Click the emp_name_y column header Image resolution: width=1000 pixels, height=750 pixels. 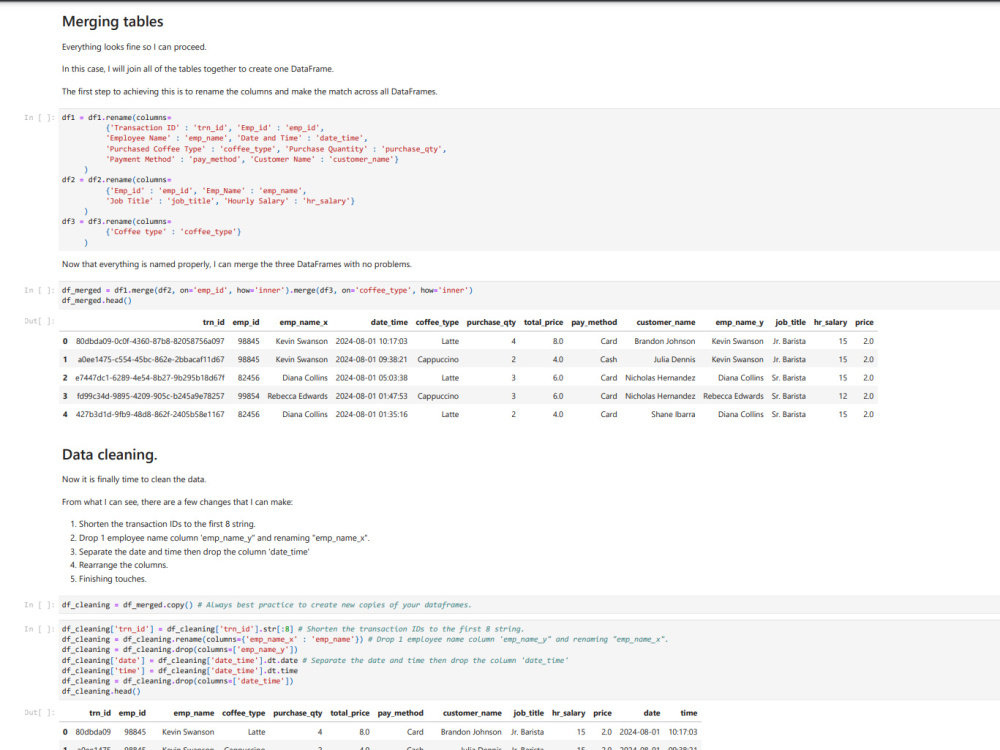tap(739, 323)
